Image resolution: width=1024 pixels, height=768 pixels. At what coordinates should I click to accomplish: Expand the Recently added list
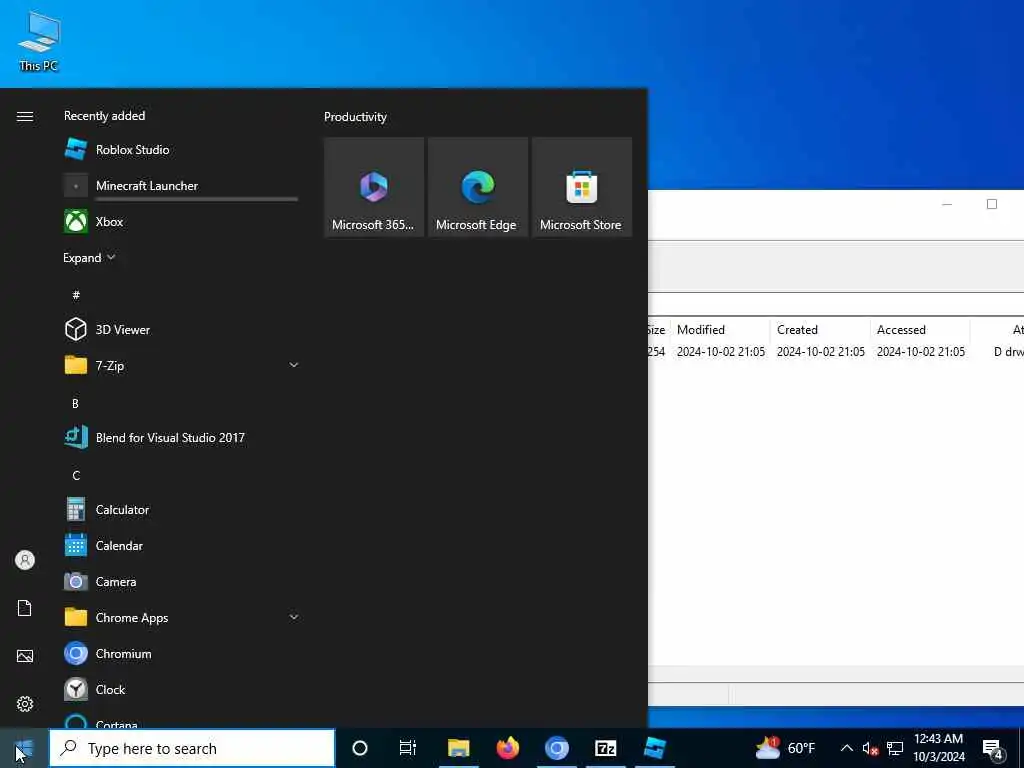coord(89,257)
